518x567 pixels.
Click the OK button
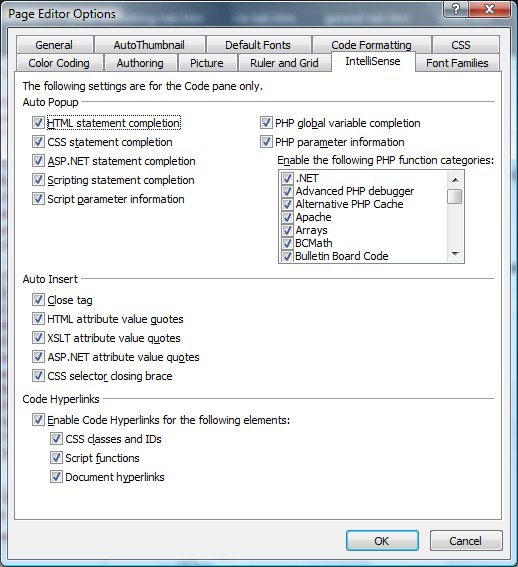tap(382, 541)
